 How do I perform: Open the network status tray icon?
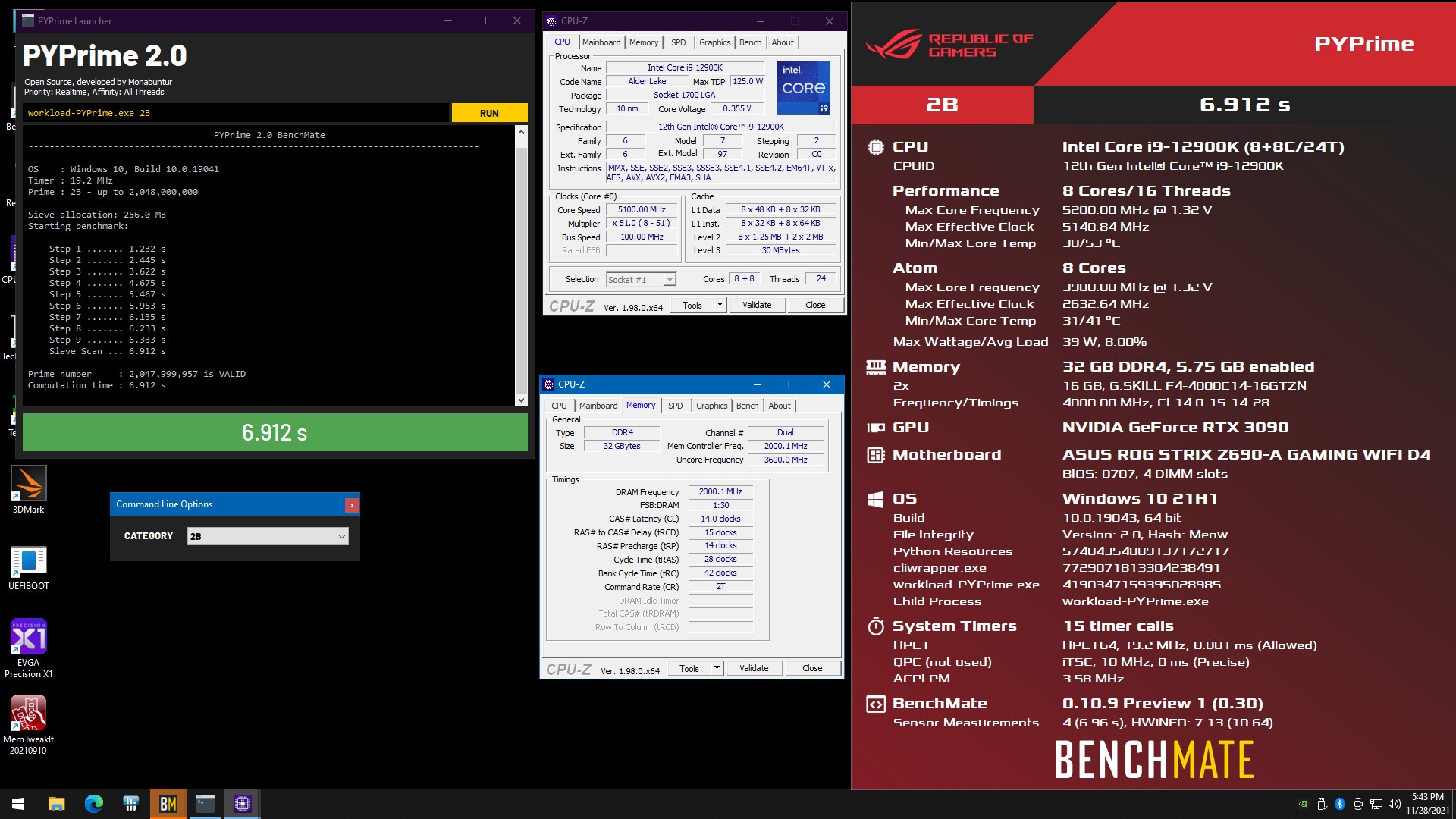1376,804
